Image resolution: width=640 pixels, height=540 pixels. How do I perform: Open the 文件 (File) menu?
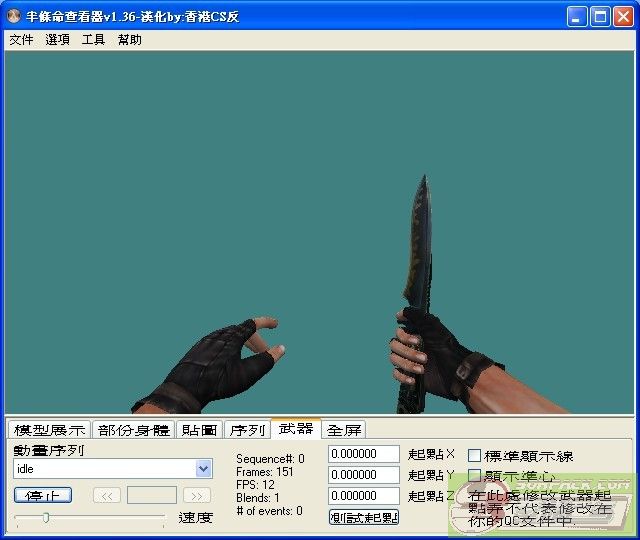coord(21,40)
